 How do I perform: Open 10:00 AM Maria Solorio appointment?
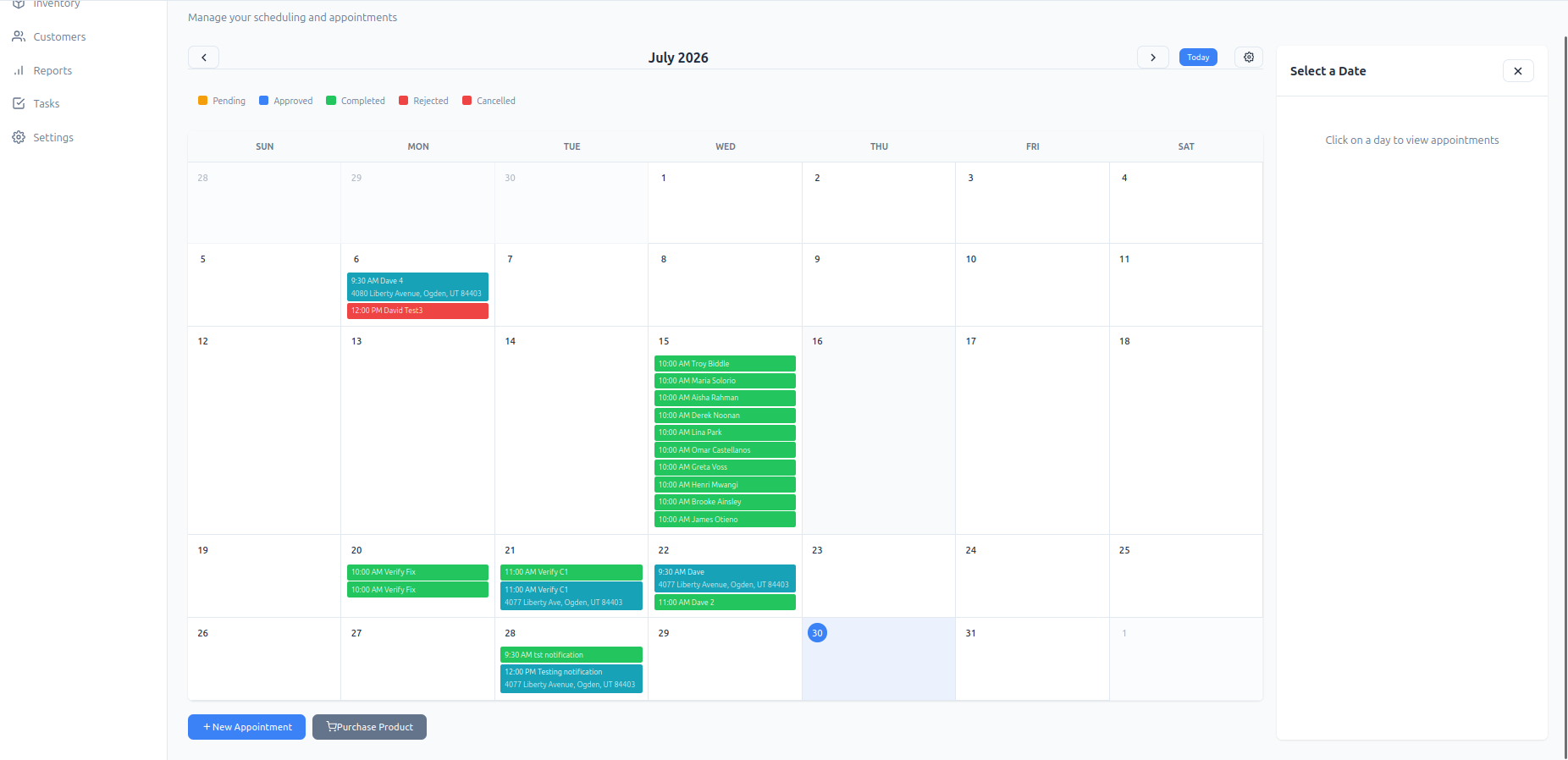click(725, 381)
